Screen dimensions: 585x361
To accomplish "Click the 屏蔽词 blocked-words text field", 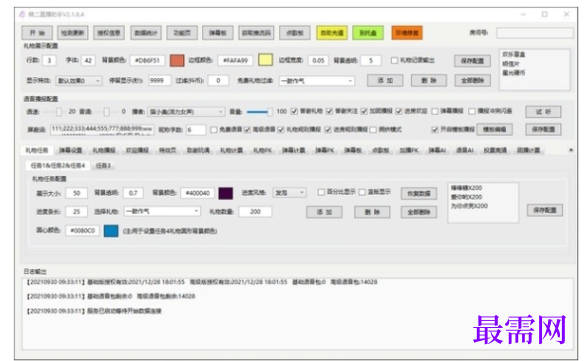I will (102, 129).
